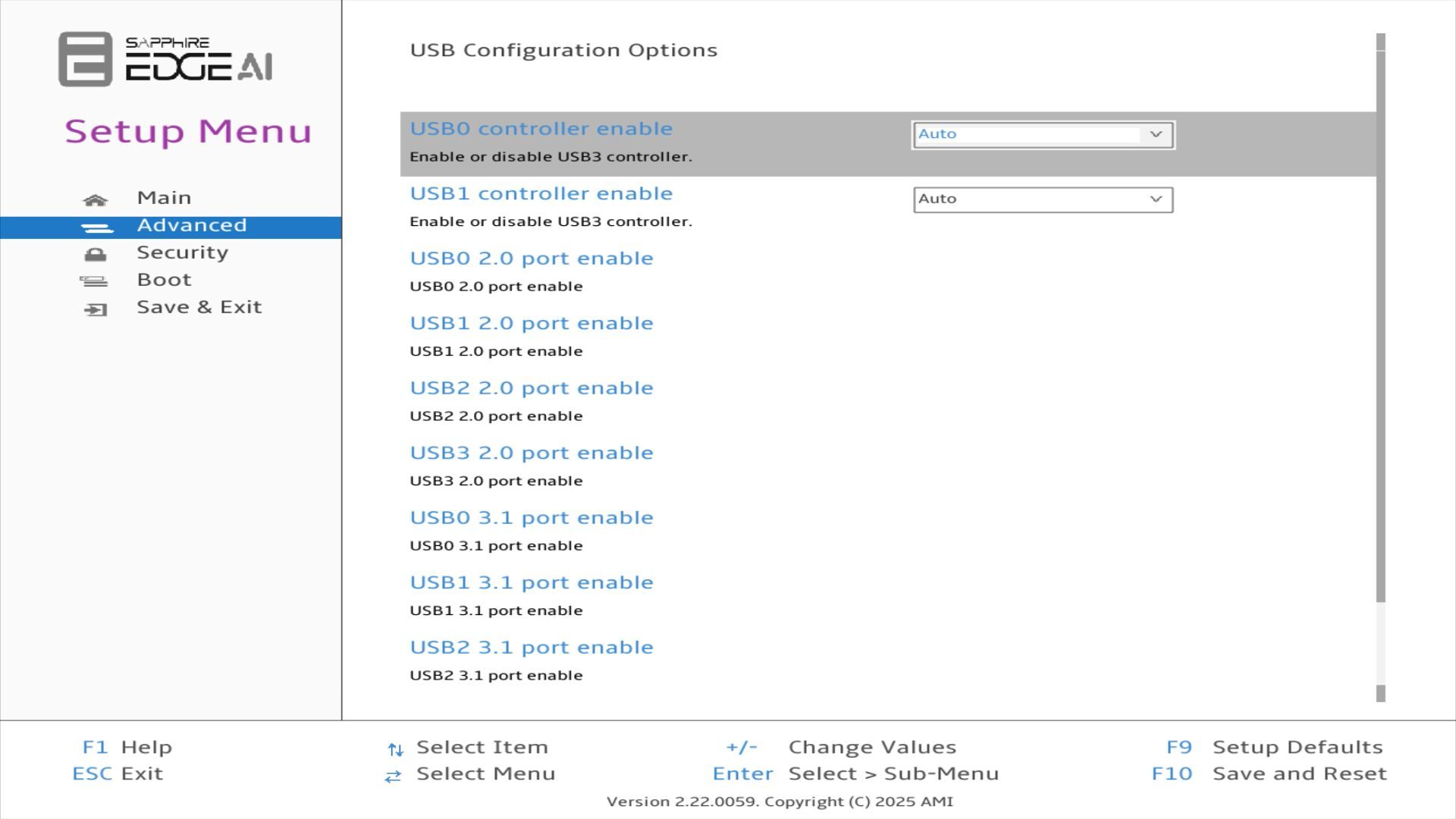The height and width of the screenshot is (819, 1456).
Task: Select USB2 3.1 port enable option
Action: [531, 648]
